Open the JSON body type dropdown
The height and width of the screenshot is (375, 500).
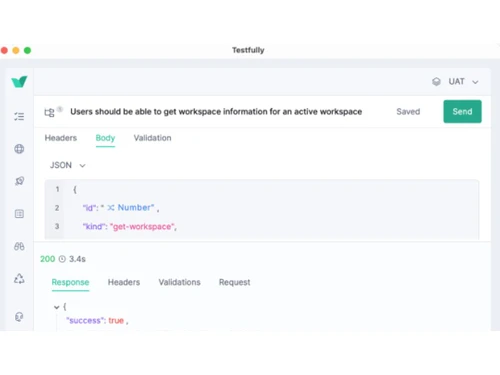68,165
